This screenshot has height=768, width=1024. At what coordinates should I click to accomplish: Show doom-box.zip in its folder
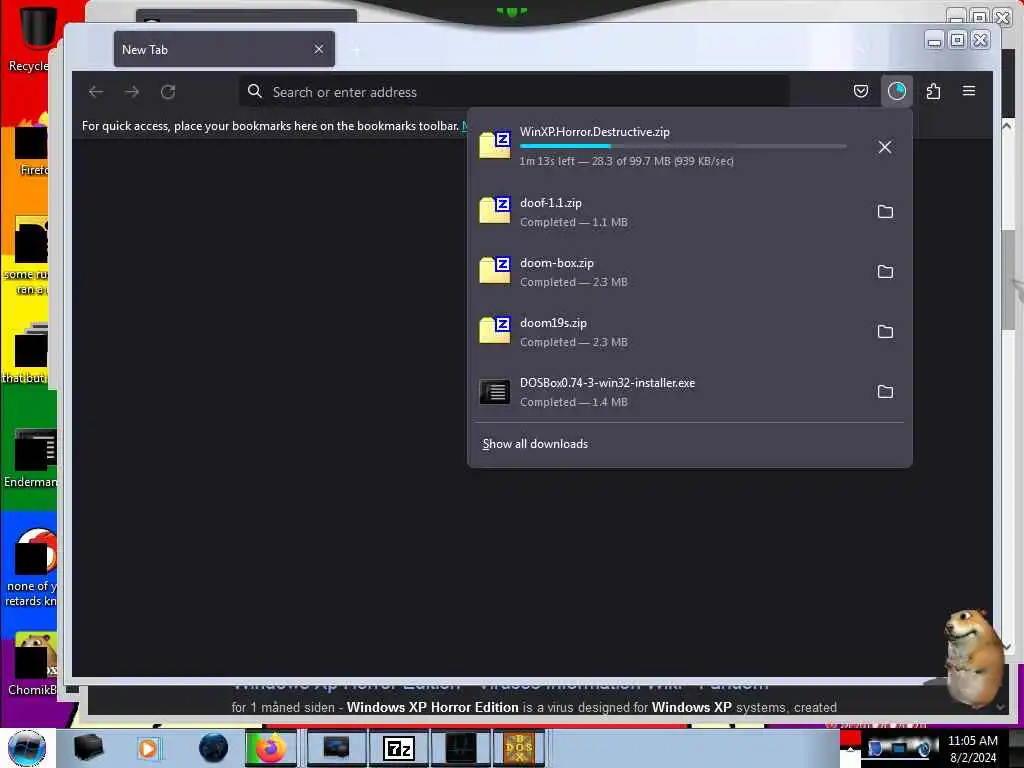coord(885,272)
